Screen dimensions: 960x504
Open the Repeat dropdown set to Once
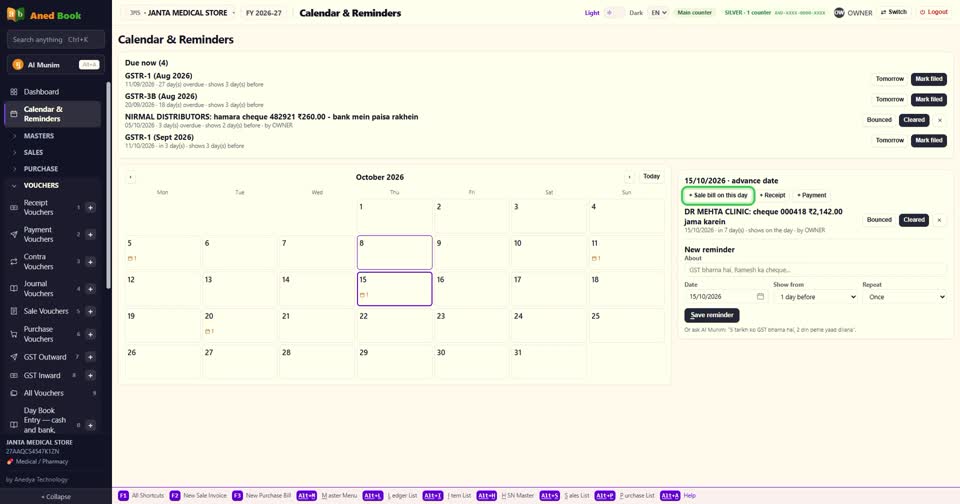click(904, 297)
